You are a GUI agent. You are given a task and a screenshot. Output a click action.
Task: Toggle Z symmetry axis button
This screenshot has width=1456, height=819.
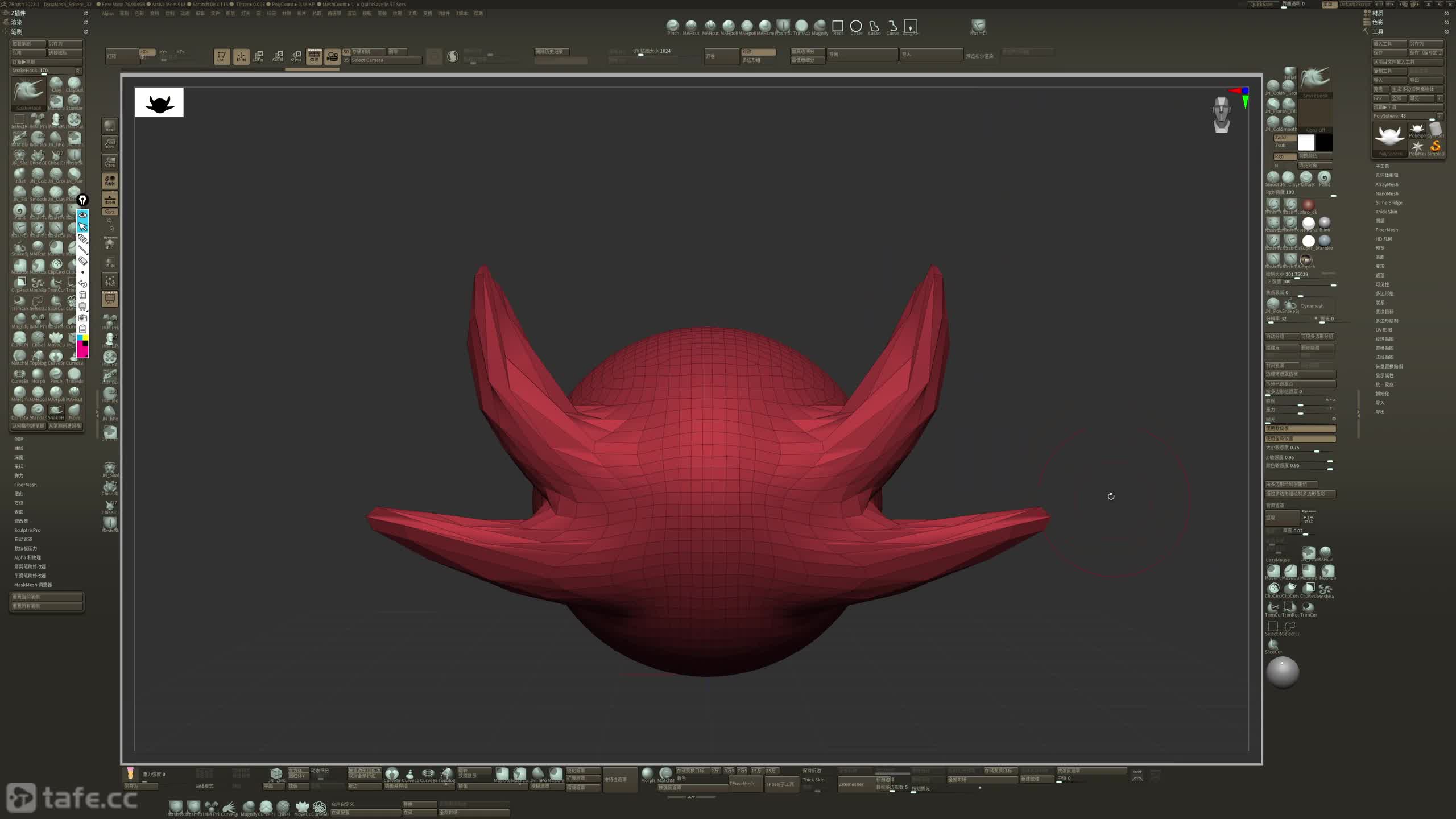tap(180, 52)
